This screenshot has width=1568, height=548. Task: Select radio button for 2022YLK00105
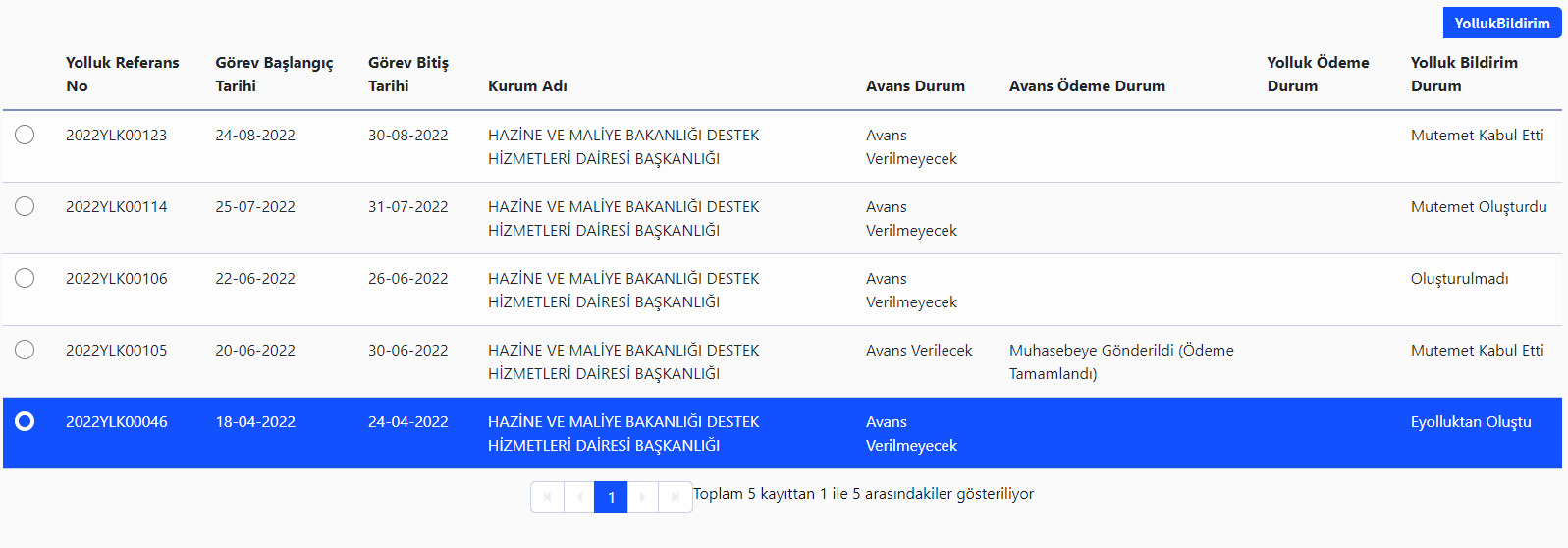point(25,350)
